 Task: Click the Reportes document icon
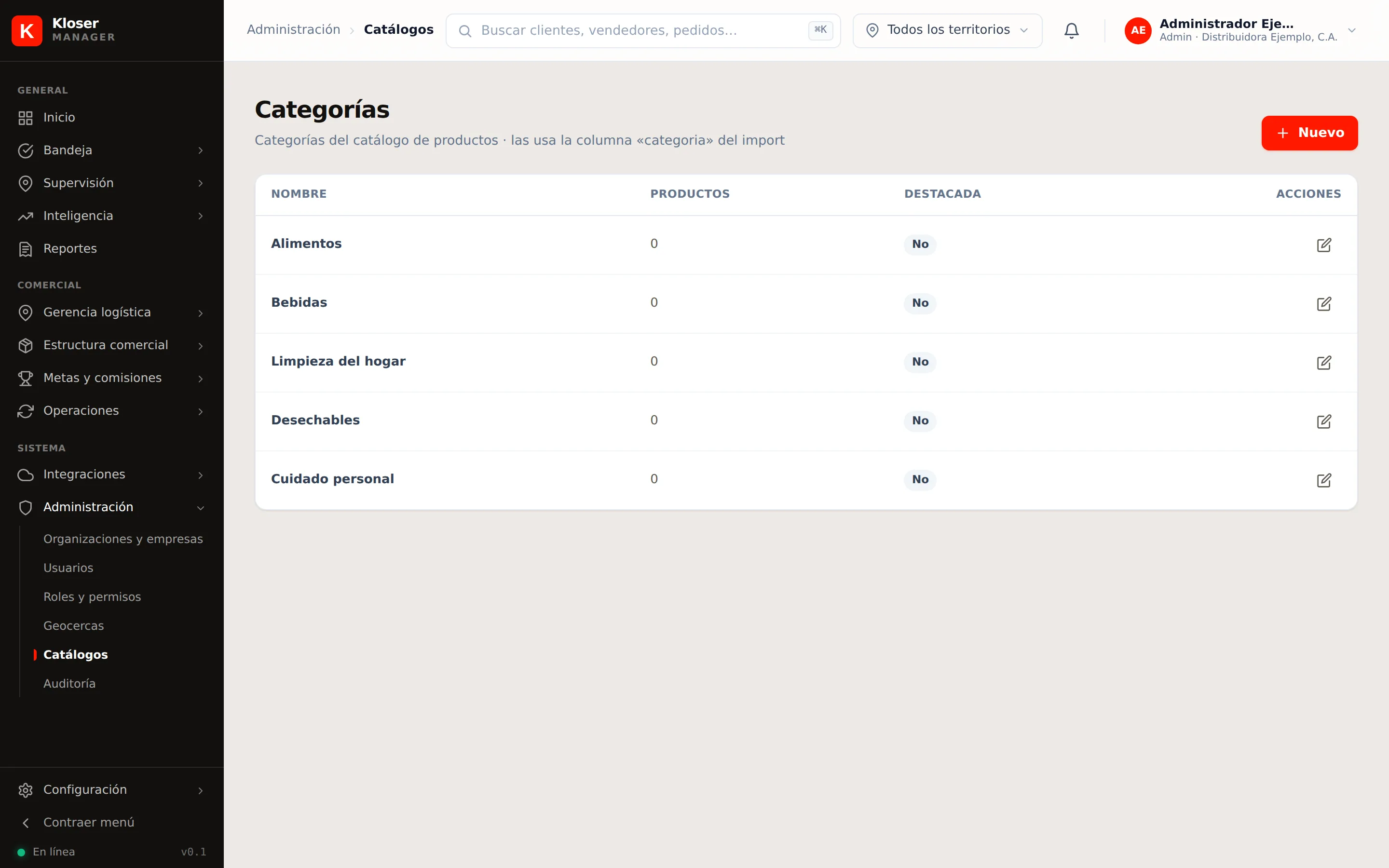click(x=25, y=248)
